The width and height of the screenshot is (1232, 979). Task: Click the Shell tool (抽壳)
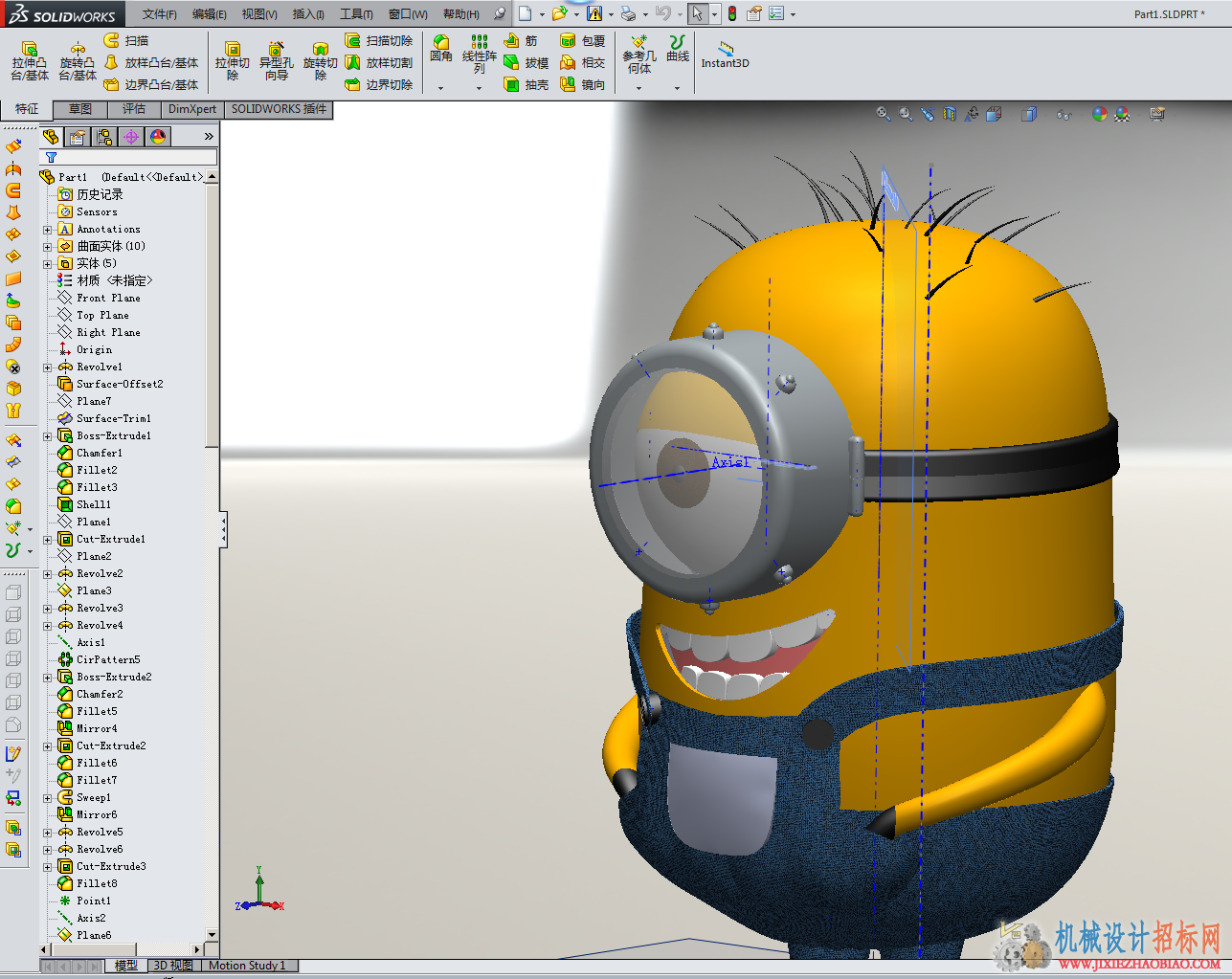click(x=526, y=84)
